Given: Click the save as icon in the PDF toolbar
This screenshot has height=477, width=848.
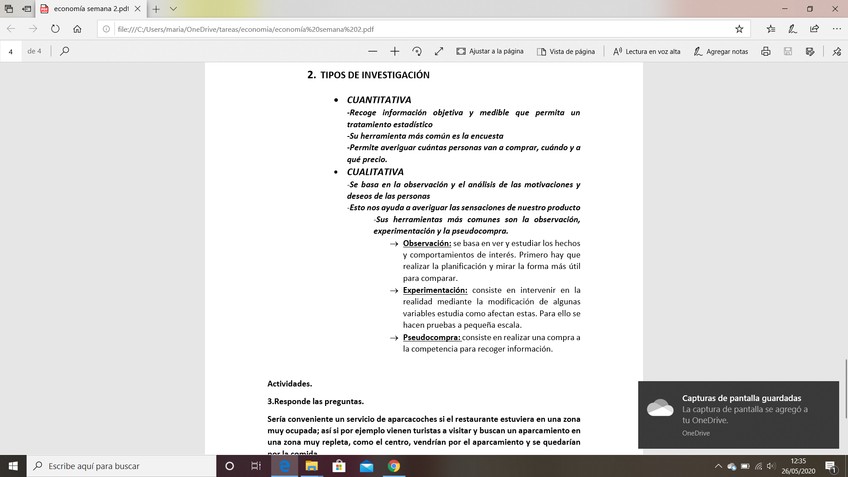Looking at the screenshot, I should [810, 51].
